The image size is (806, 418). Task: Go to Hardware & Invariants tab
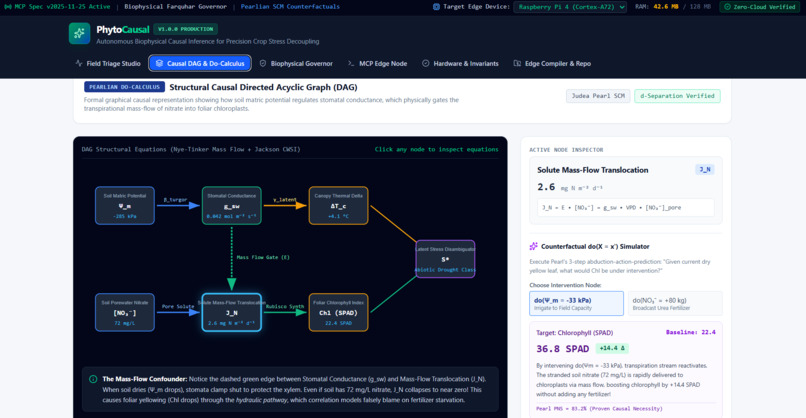tap(460, 63)
